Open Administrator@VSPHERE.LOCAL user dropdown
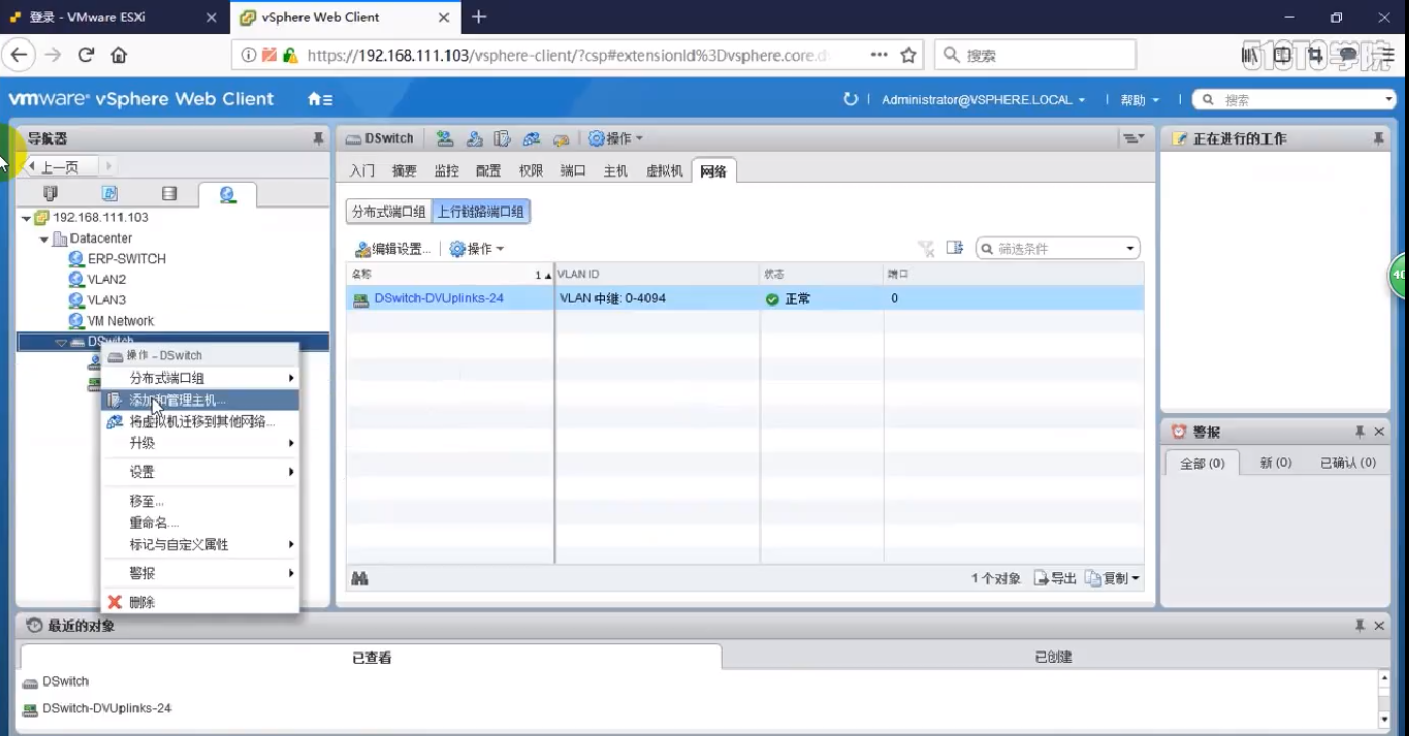The width and height of the screenshot is (1409, 736). [x=983, y=100]
